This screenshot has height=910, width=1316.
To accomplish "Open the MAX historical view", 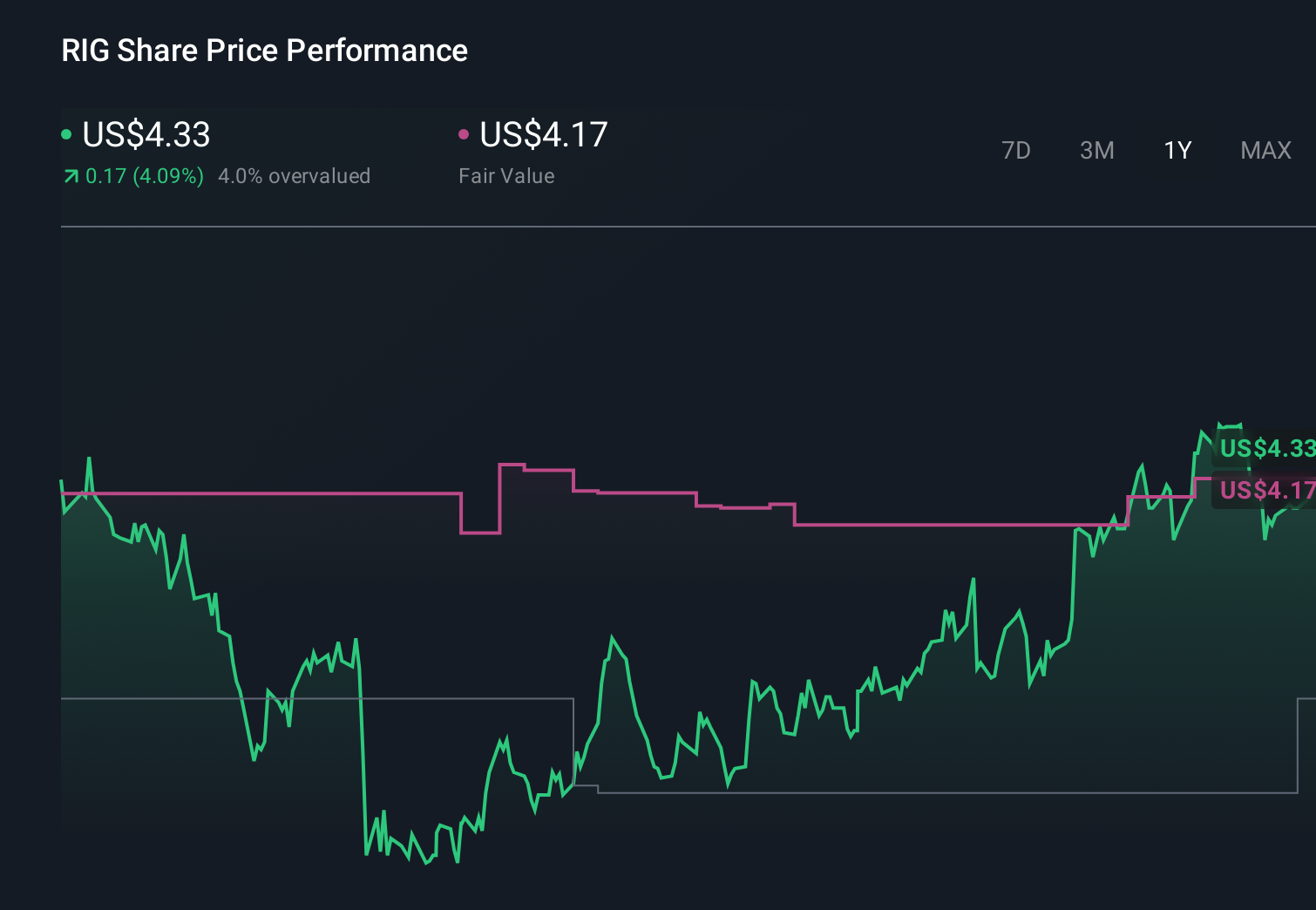I will 1265,150.
